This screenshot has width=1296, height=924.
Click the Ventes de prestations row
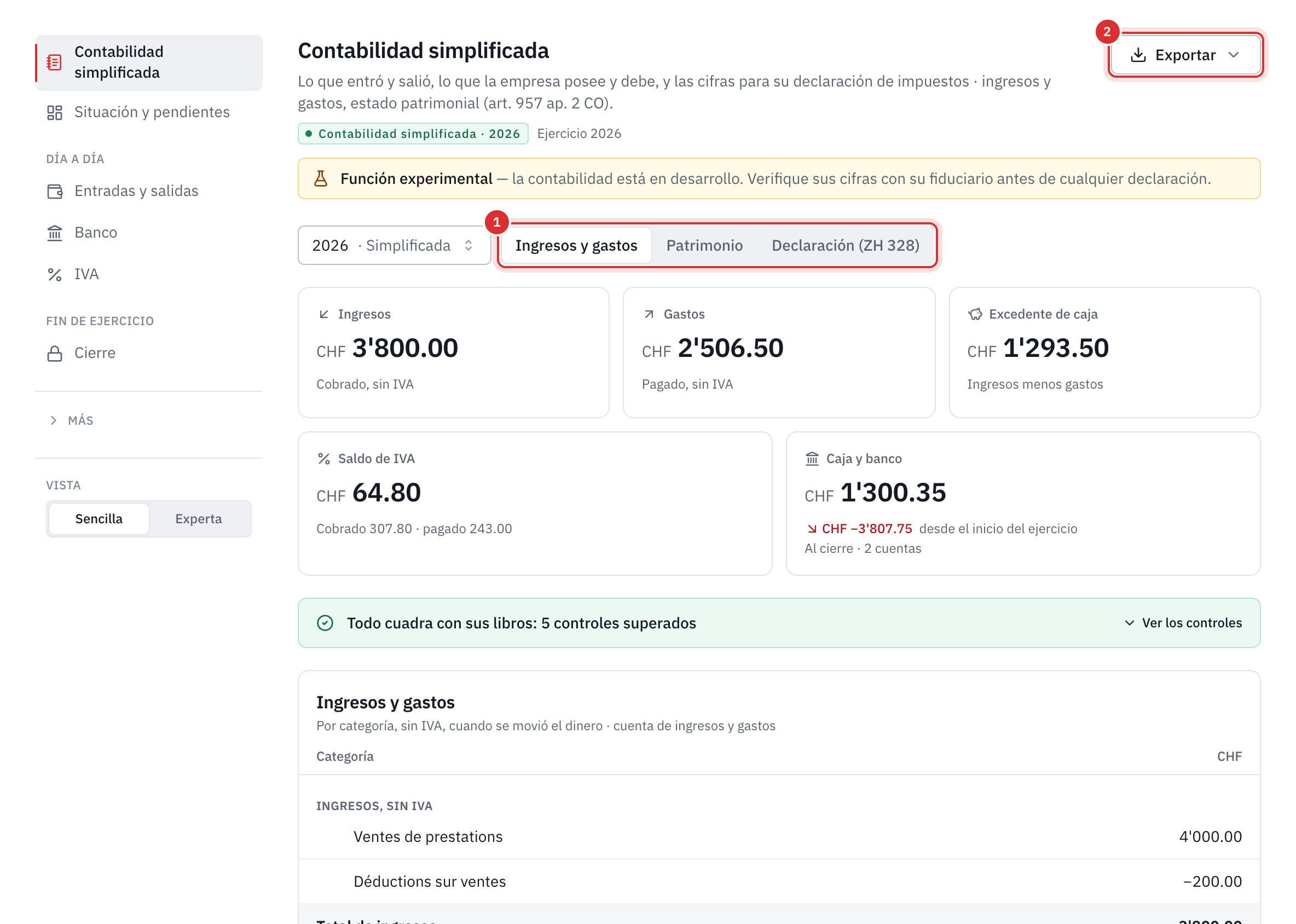click(779, 837)
